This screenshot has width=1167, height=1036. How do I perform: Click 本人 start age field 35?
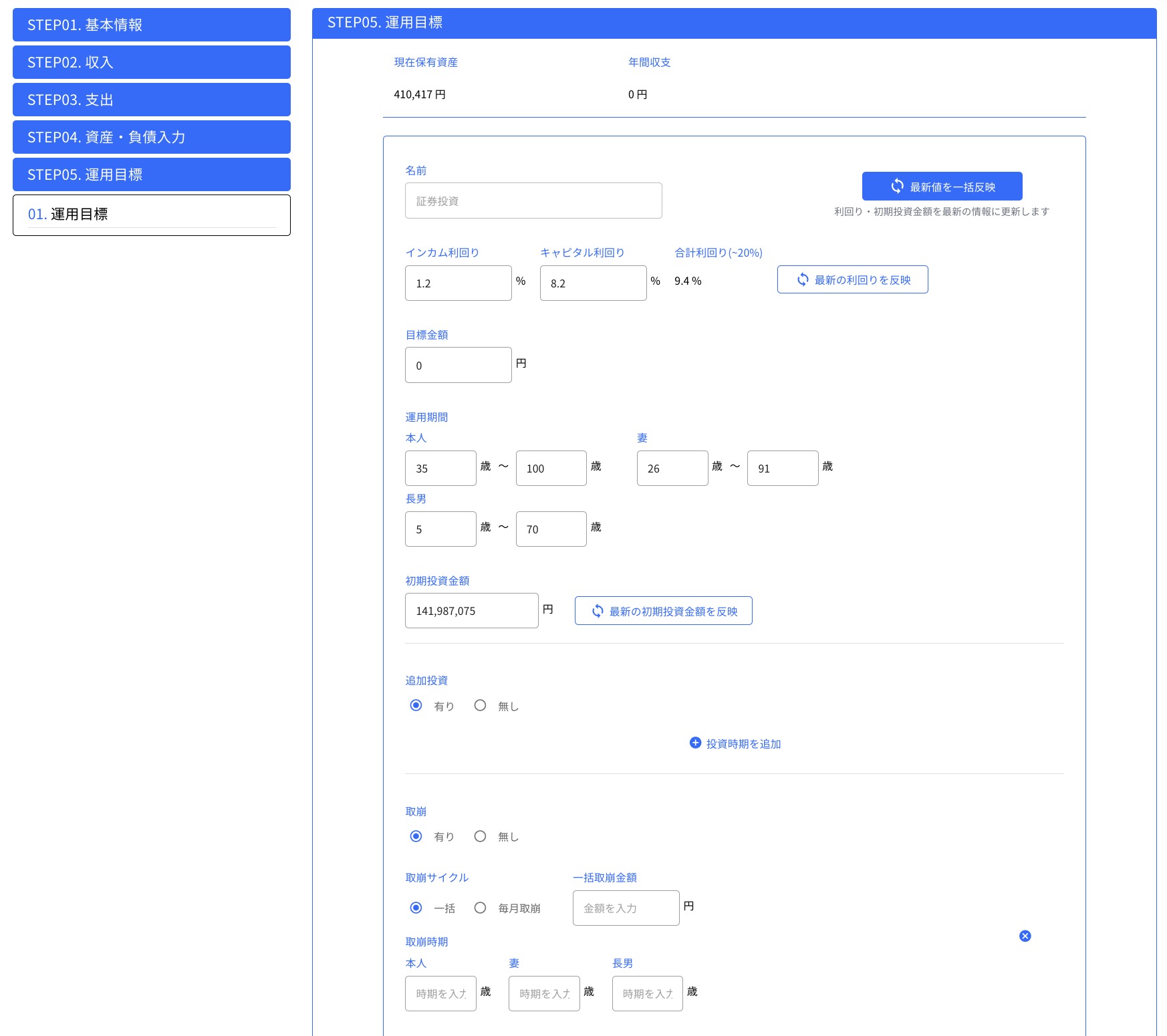click(x=440, y=468)
